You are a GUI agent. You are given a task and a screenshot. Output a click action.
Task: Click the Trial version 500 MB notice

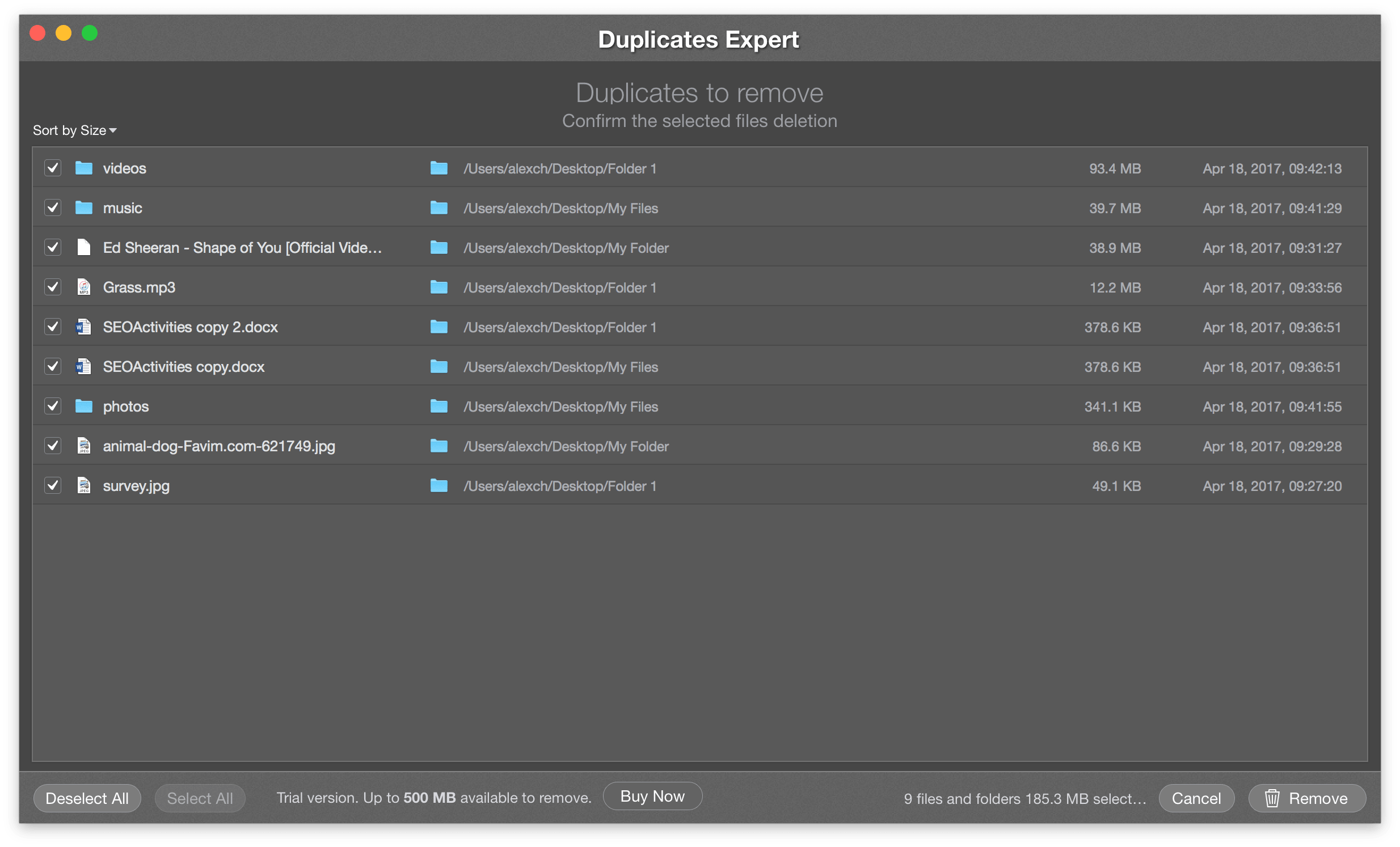pyautogui.click(x=434, y=798)
